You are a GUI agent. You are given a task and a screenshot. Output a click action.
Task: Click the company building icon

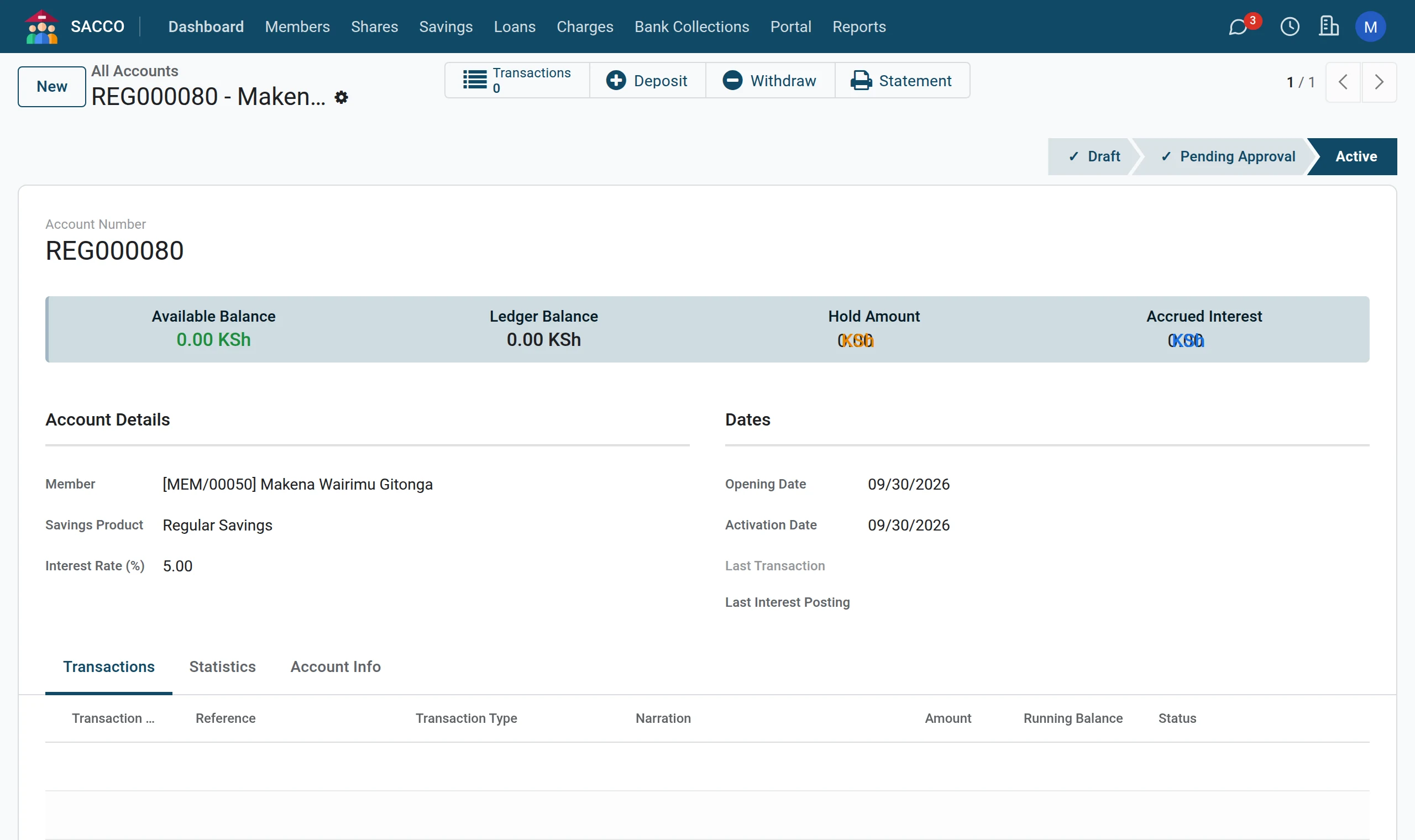pos(1329,27)
